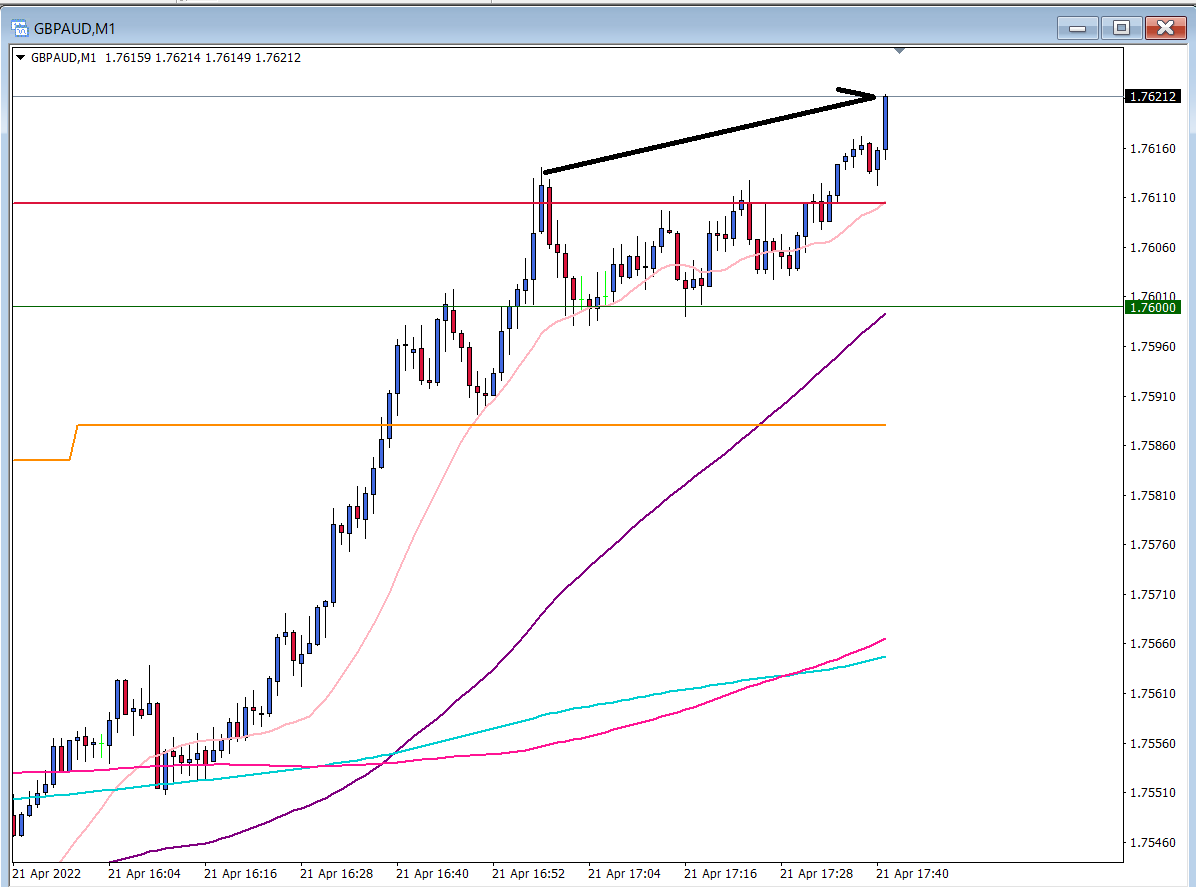Expand the triangle beside GBPAUD,M1 label
This screenshot has height=887, width=1196.
coord(21,58)
